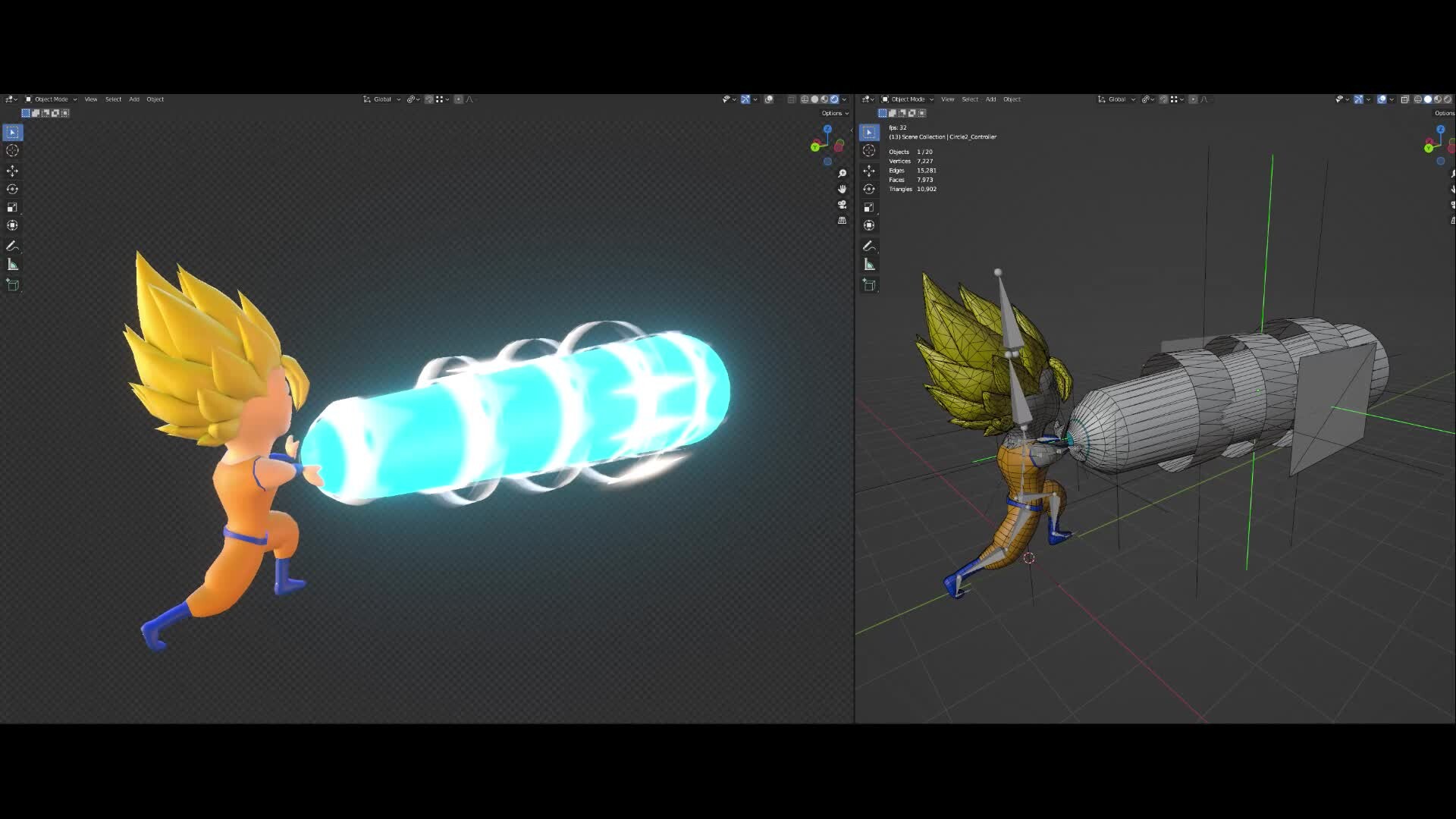Viewport: 1456px width, 819px height.
Task: Switch left viewport to solid shading
Action: pyautogui.click(x=814, y=99)
